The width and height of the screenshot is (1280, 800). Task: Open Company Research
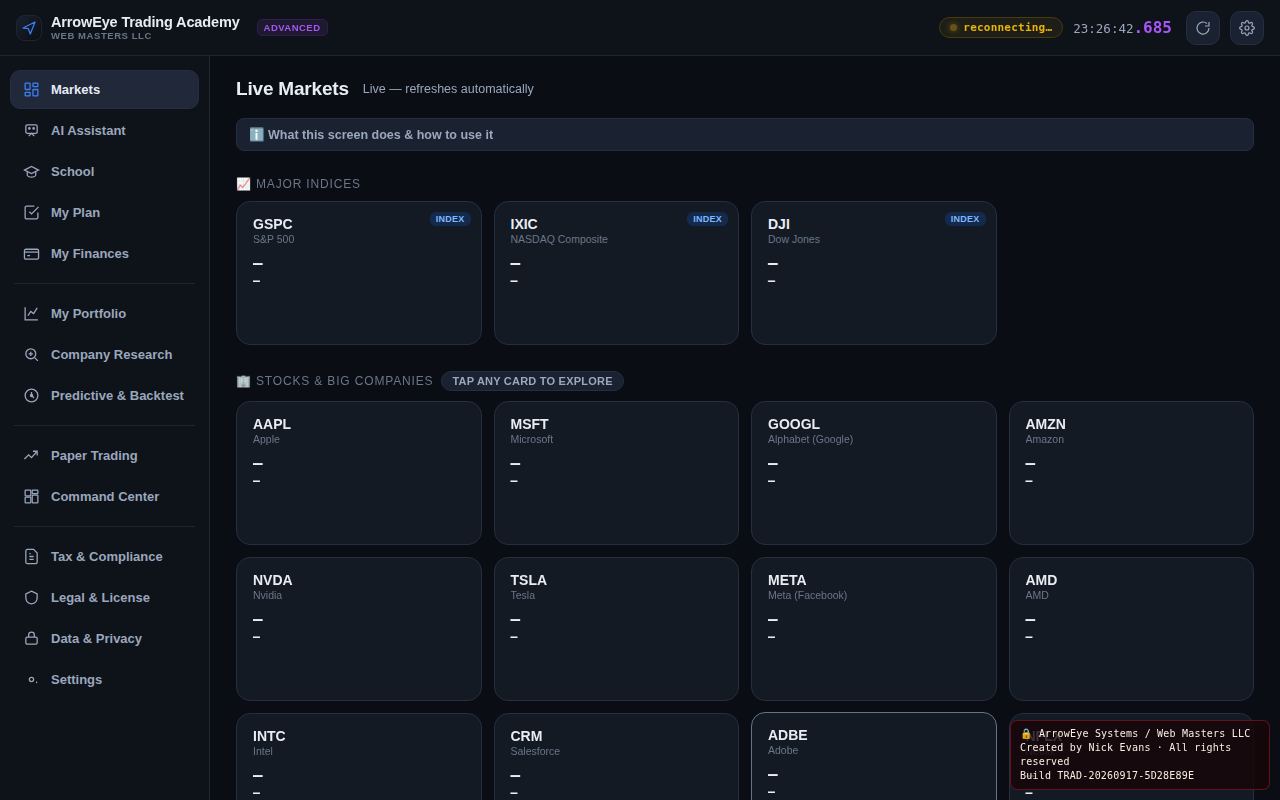104,355
